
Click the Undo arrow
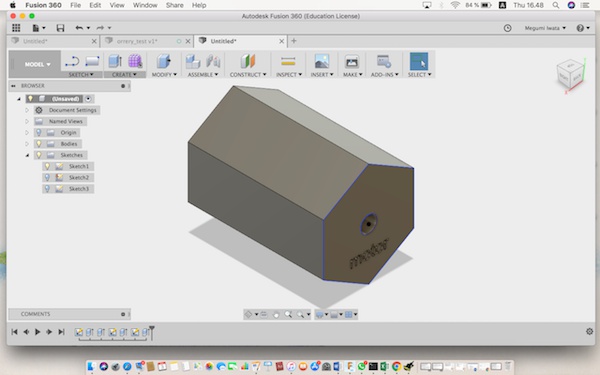[79, 28]
